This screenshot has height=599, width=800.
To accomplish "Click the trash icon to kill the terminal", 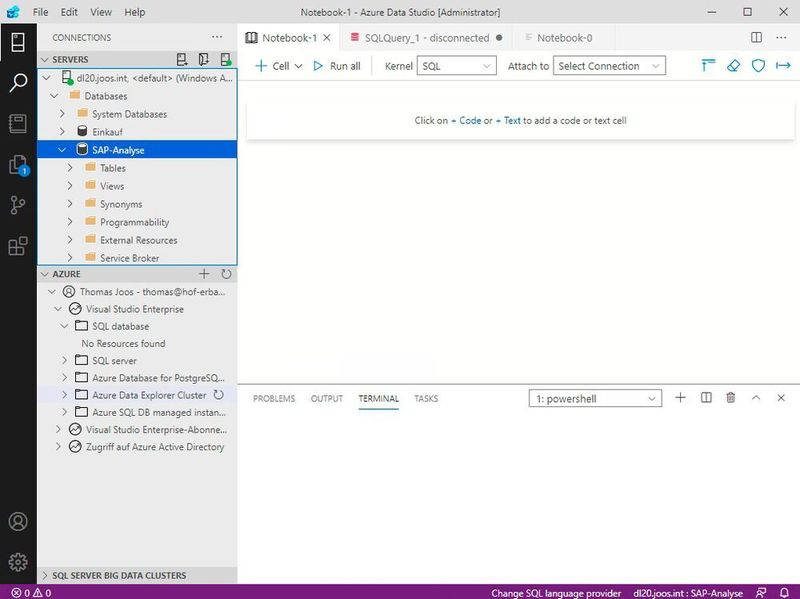I will (733, 398).
